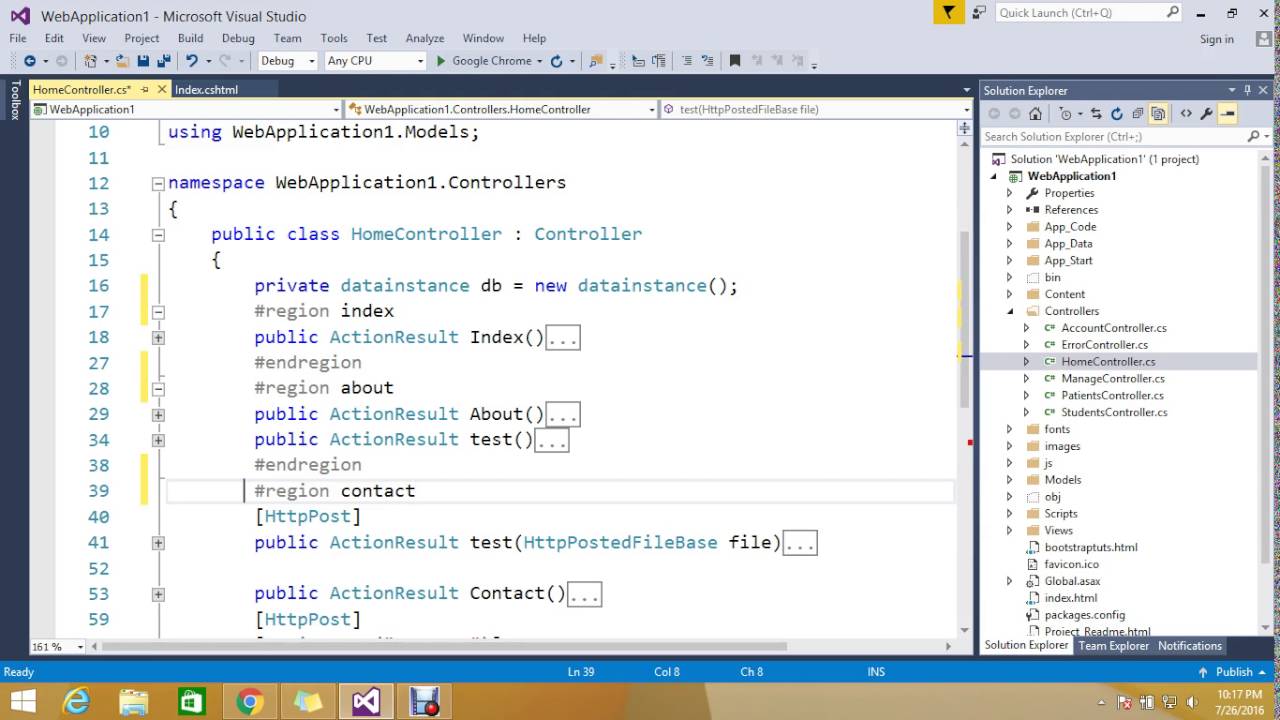
Task: Collapse the namespace block on line 12
Action: tap(158, 184)
